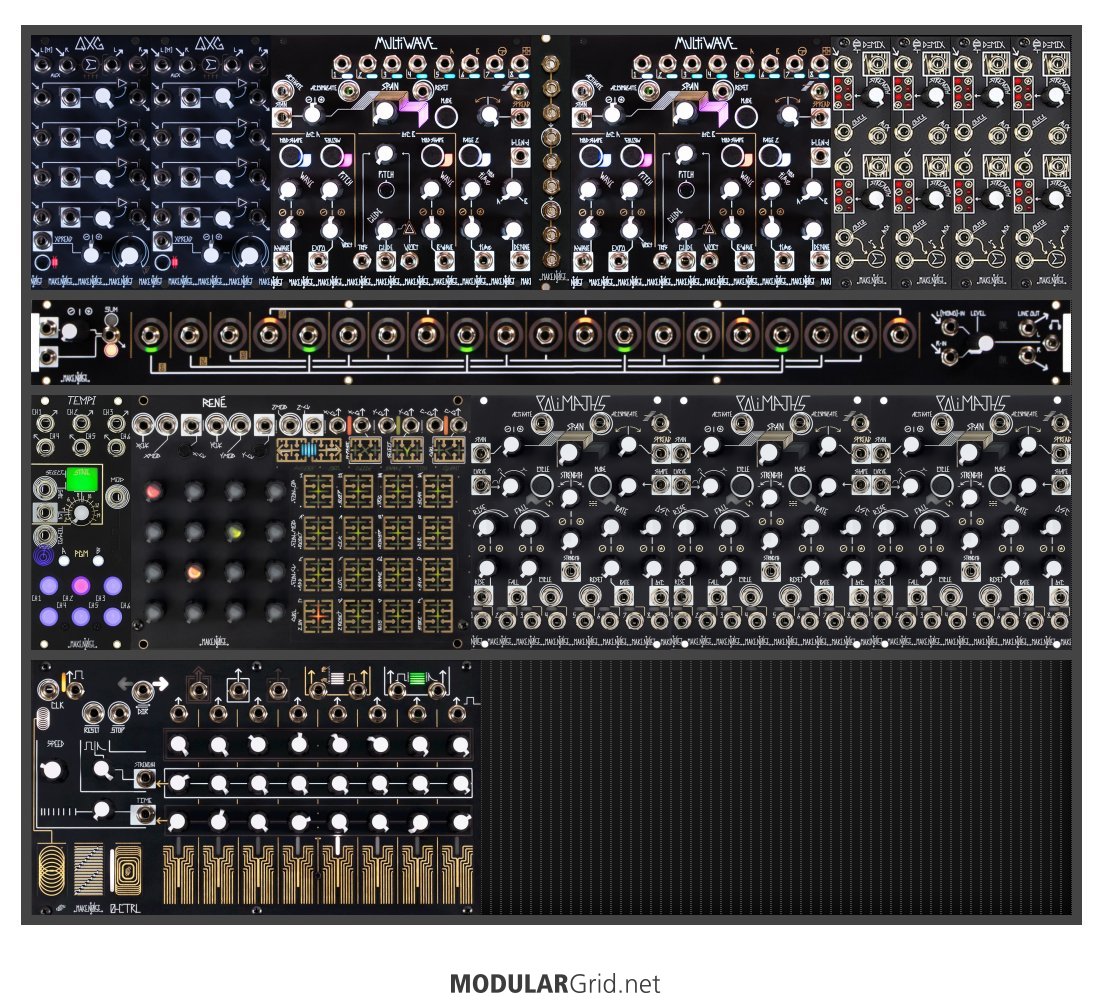Tap the René Y channel touch plate
Screen dimensions: 1112x1005
[x=407, y=450]
